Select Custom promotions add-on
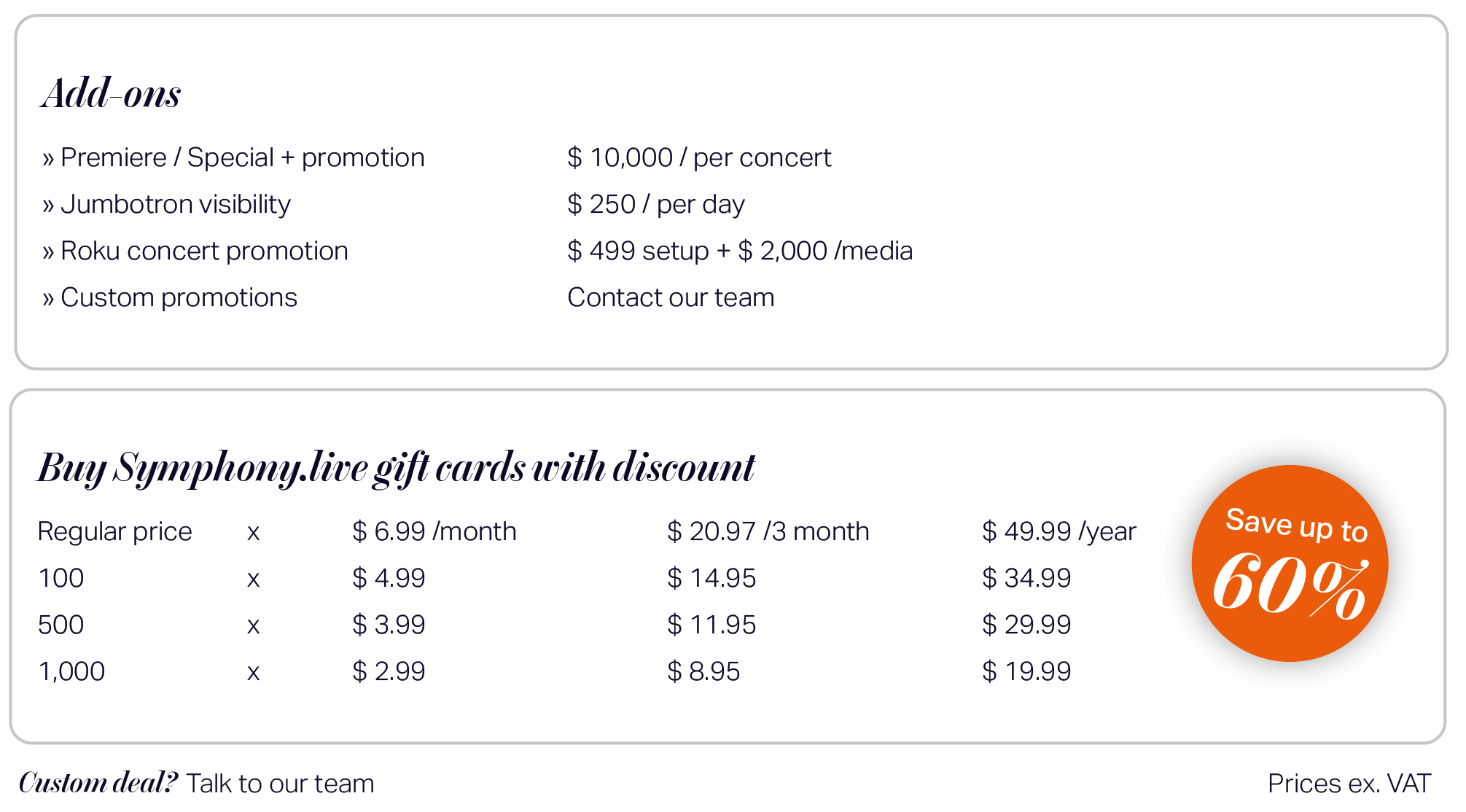The height and width of the screenshot is (812, 1466). pyautogui.click(x=170, y=297)
